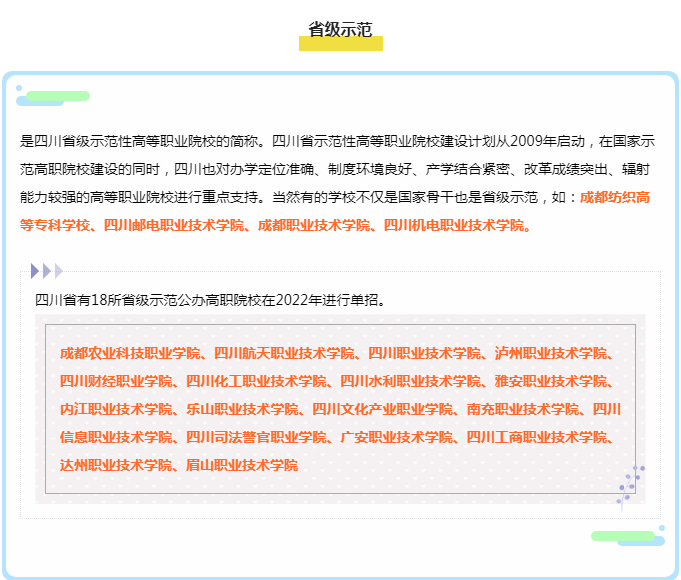The height and width of the screenshot is (580, 681).
Task: Select 内江职业技术学院 text
Action: (116, 409)
